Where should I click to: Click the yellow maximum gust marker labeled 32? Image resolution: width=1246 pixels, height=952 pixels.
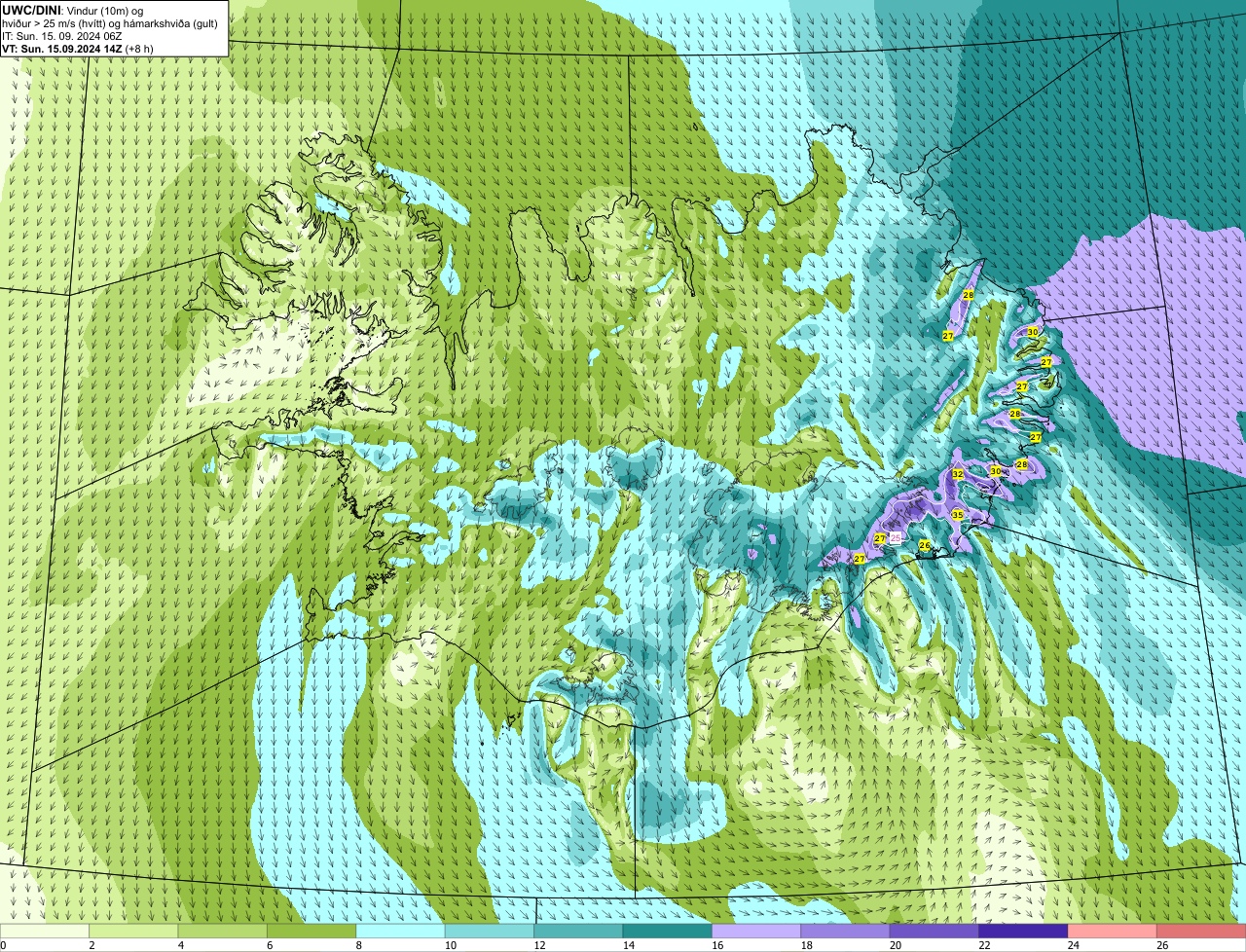(x=958, y=474)
